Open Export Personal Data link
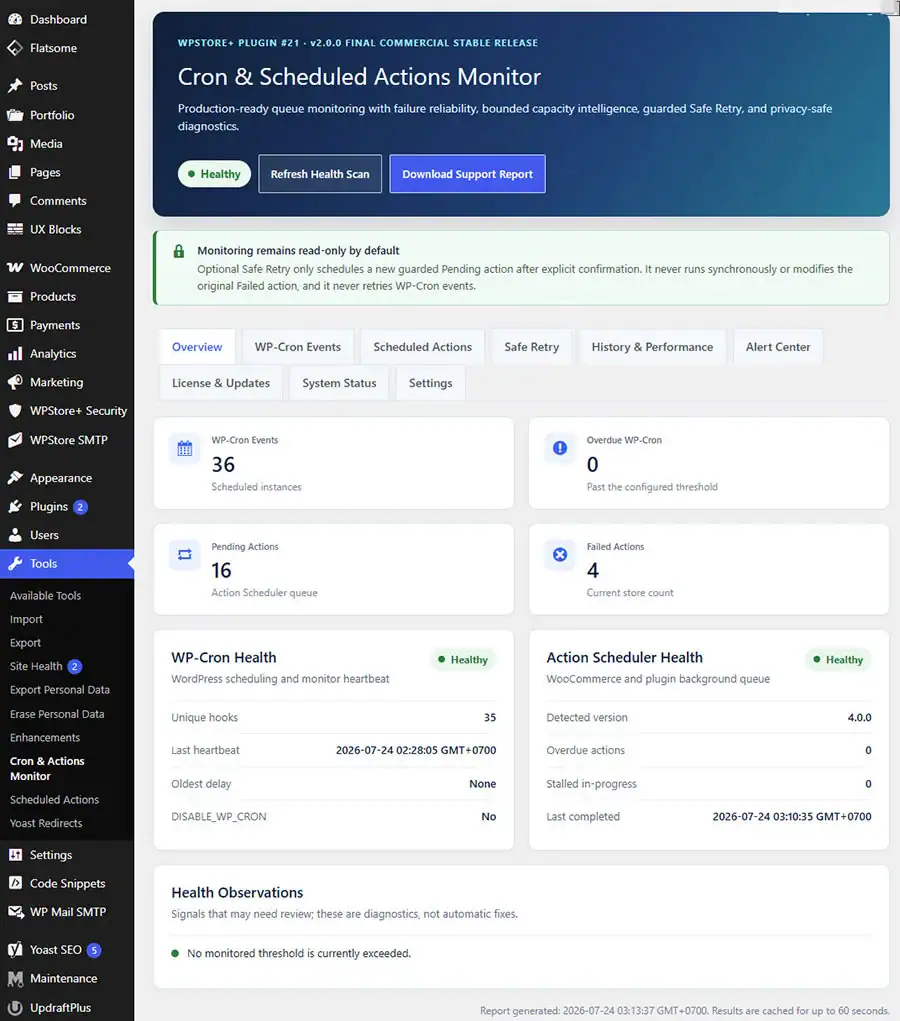The height and width of the screenshot is (1021, 900). (60, 690)
